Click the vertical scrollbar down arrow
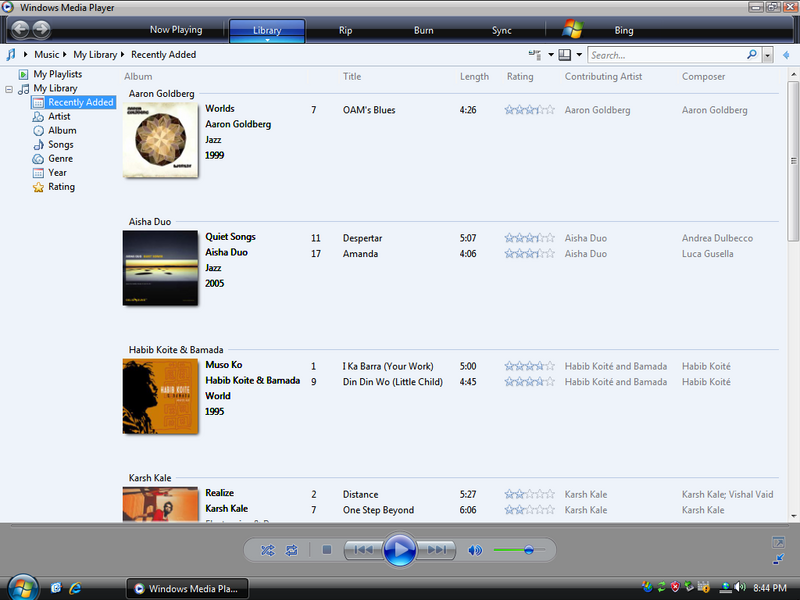Viewport: 800px width, 600px height. [793, 516]
